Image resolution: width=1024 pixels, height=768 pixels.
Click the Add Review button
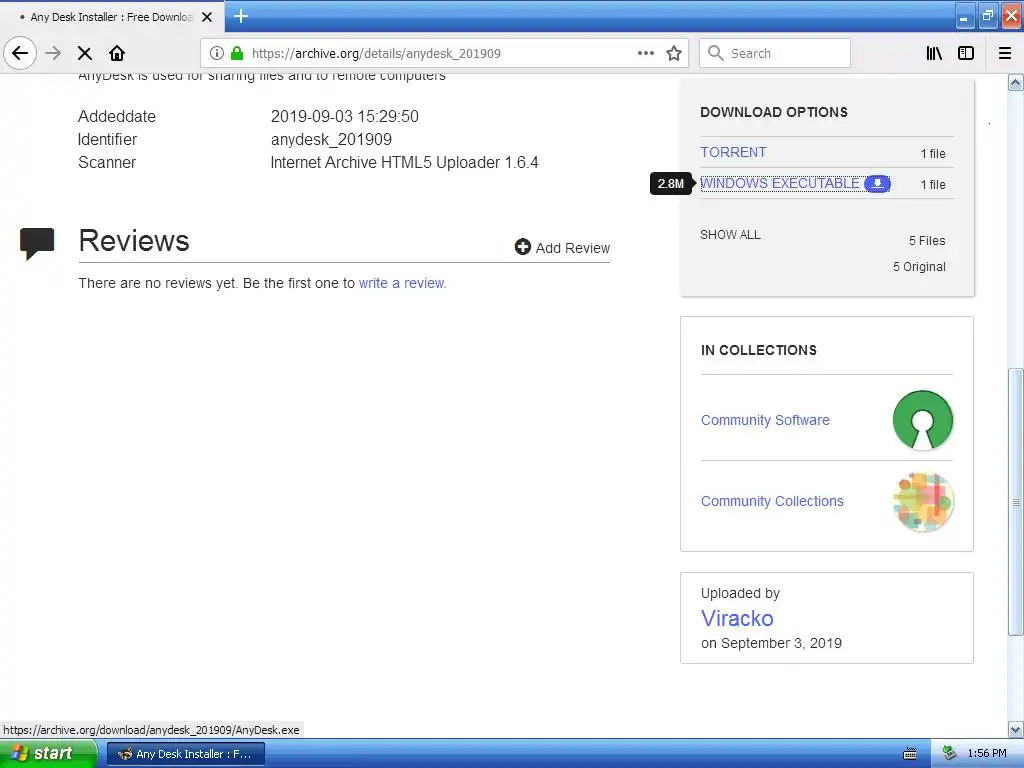pyautogui.click(x=562, y=248)
